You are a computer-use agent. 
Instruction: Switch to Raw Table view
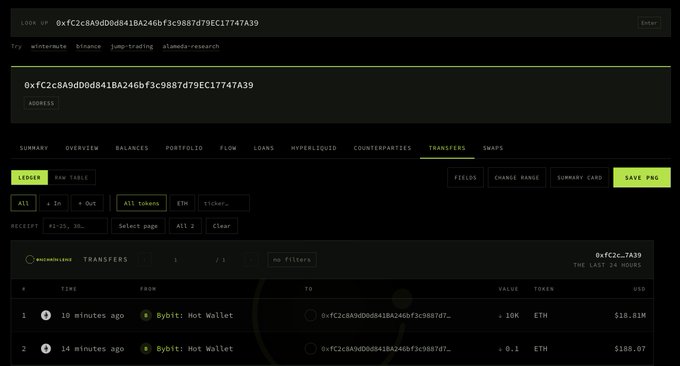coord(72,177)
